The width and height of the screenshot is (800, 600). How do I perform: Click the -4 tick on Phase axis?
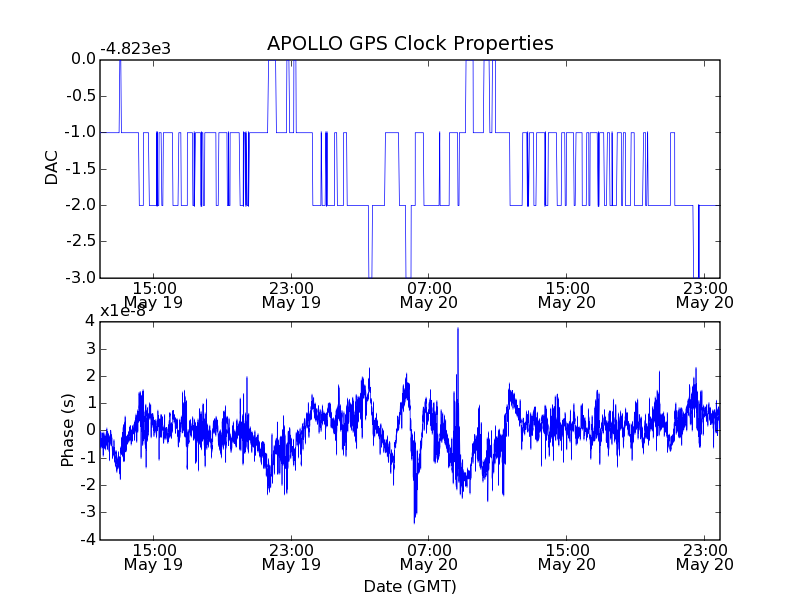pyautogui.click(x=88, y=539)
